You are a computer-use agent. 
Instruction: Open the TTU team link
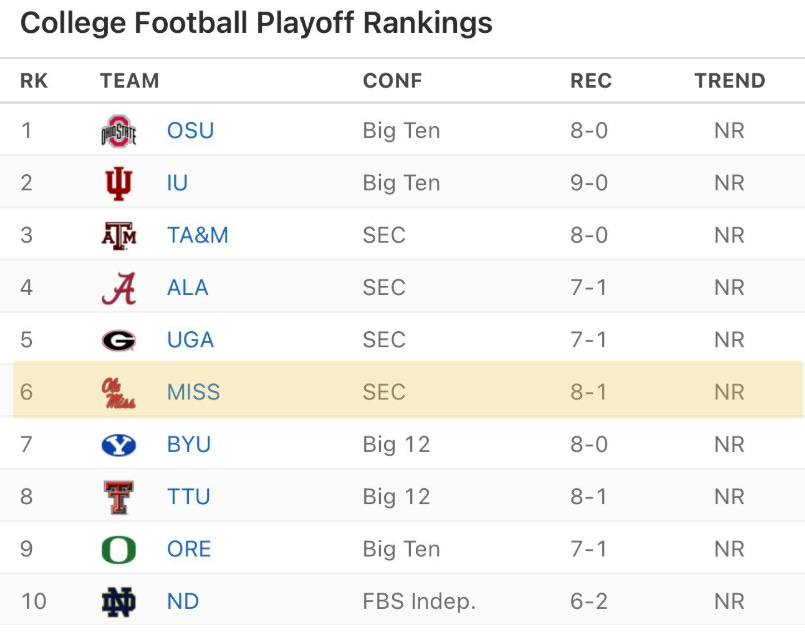click(x=188, y=497)
